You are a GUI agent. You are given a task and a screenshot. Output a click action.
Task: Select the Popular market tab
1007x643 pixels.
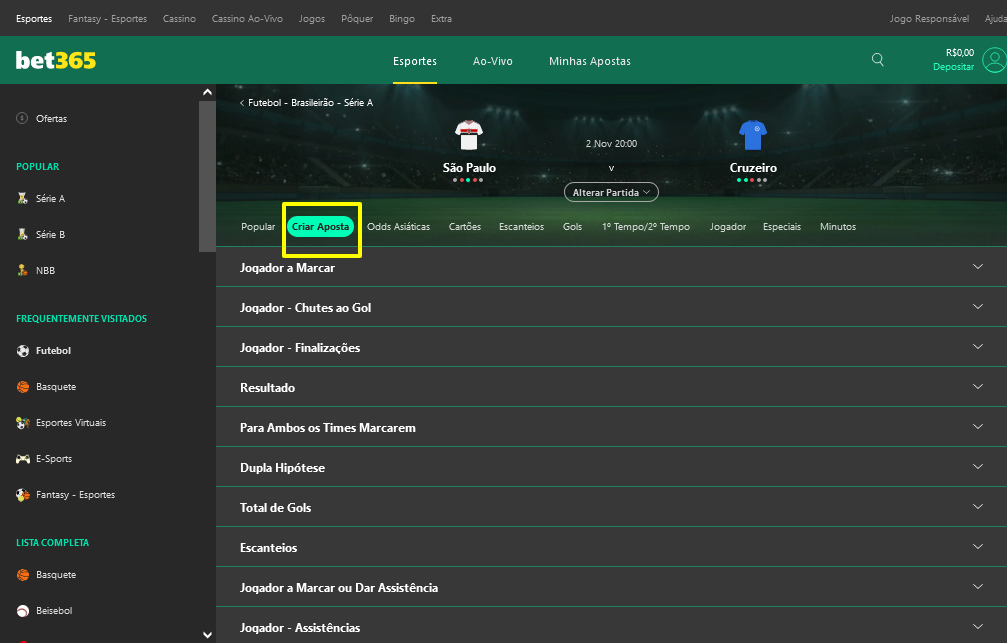point(258,227)
